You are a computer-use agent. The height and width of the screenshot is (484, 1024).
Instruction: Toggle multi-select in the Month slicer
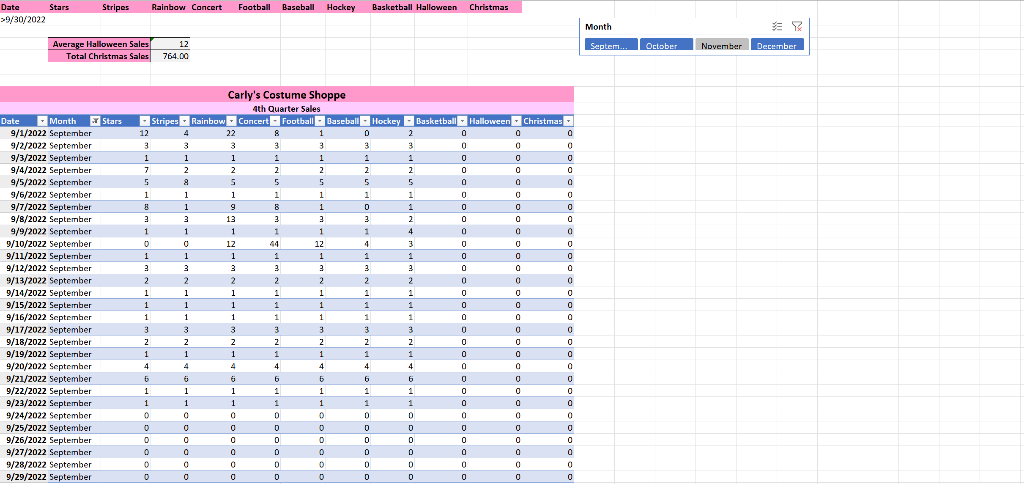776,27
